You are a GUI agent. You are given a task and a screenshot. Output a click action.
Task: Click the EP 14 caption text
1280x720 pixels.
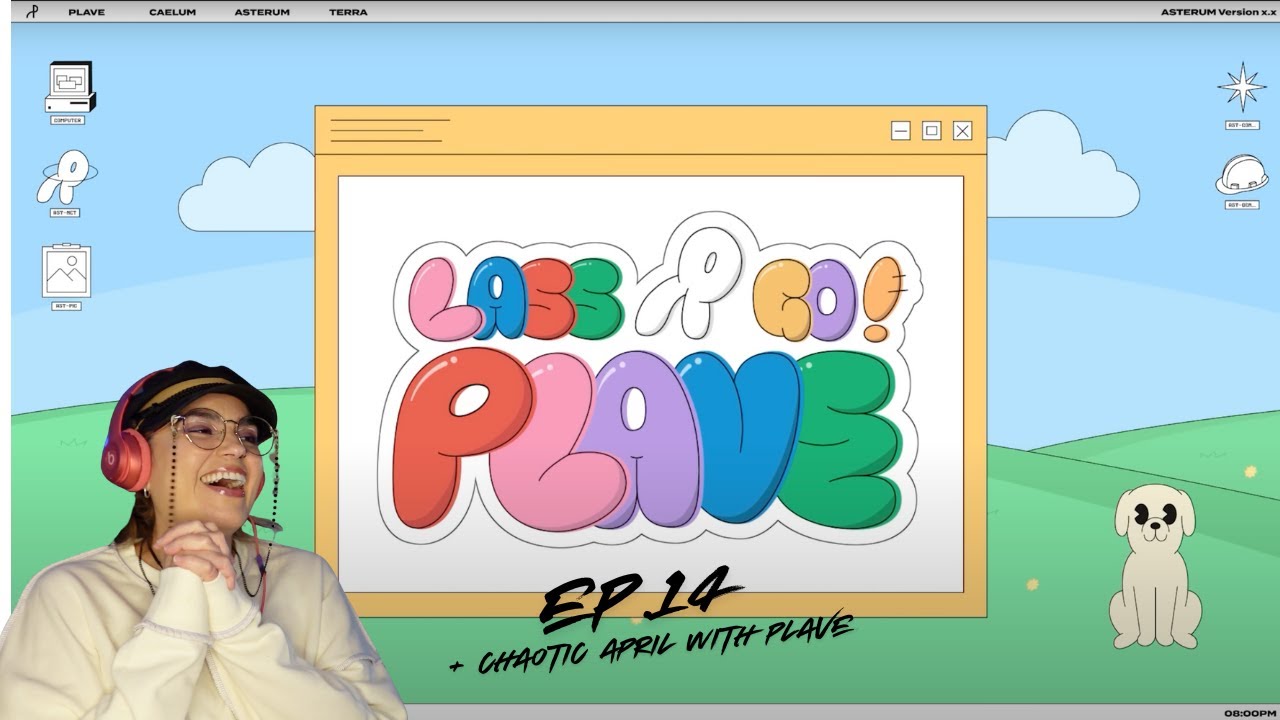(x=640, y=598)
